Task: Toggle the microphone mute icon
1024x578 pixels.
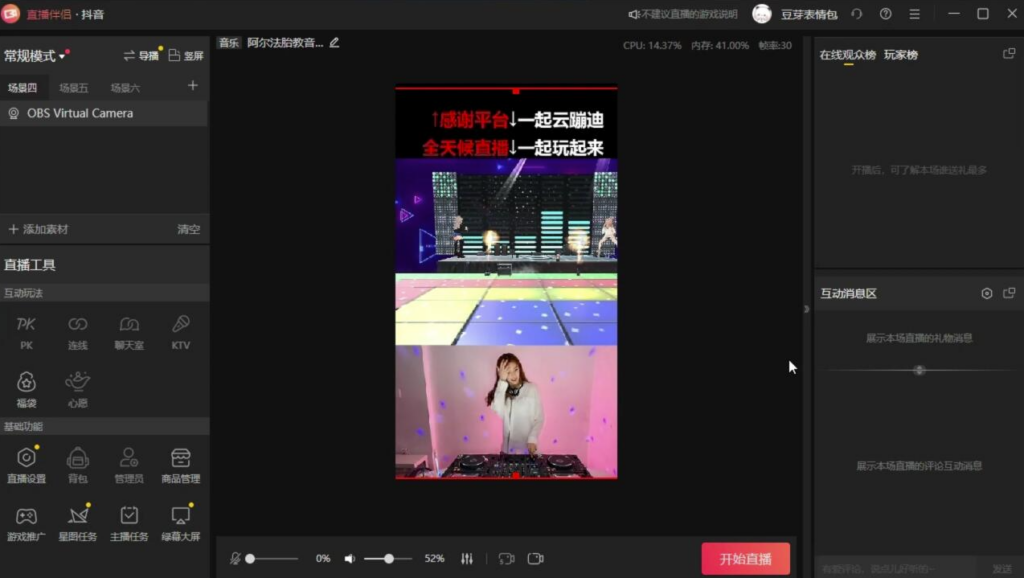Action: pos(235,558)
